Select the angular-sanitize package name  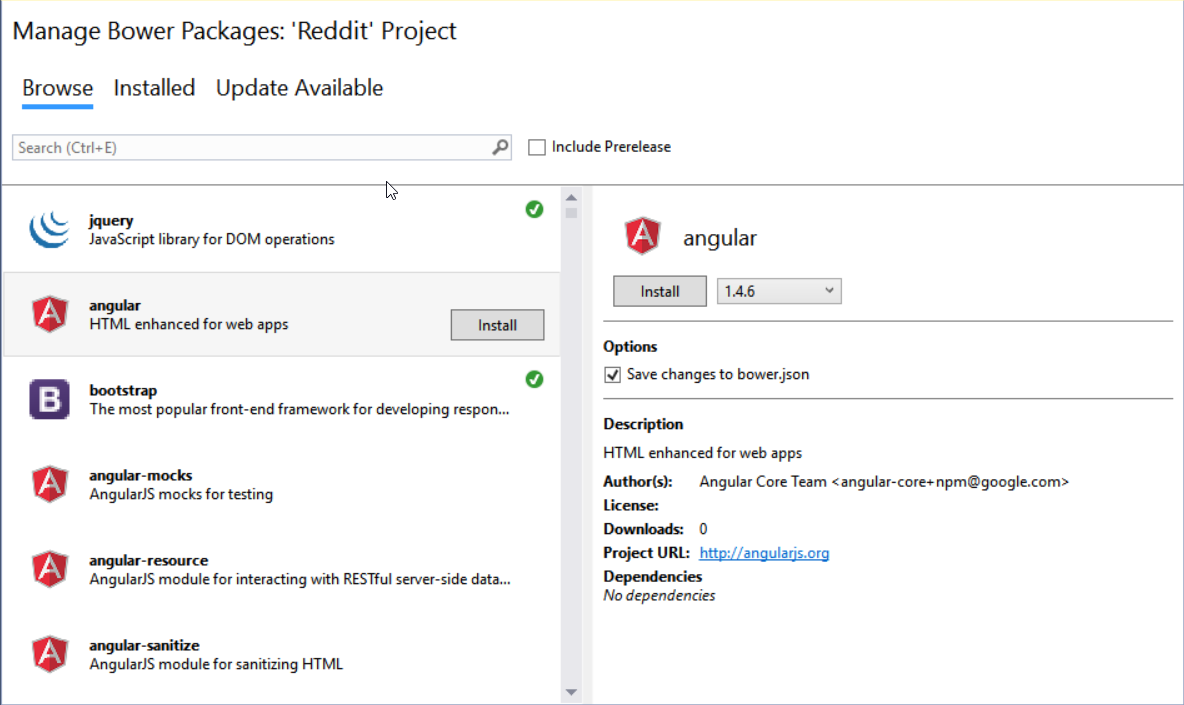(144, 645)
